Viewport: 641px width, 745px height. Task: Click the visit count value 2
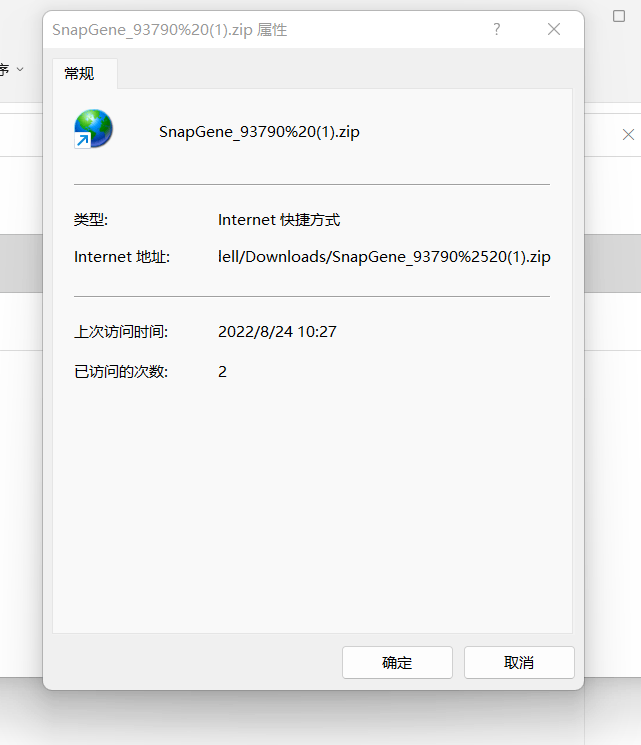click(222, 372)
